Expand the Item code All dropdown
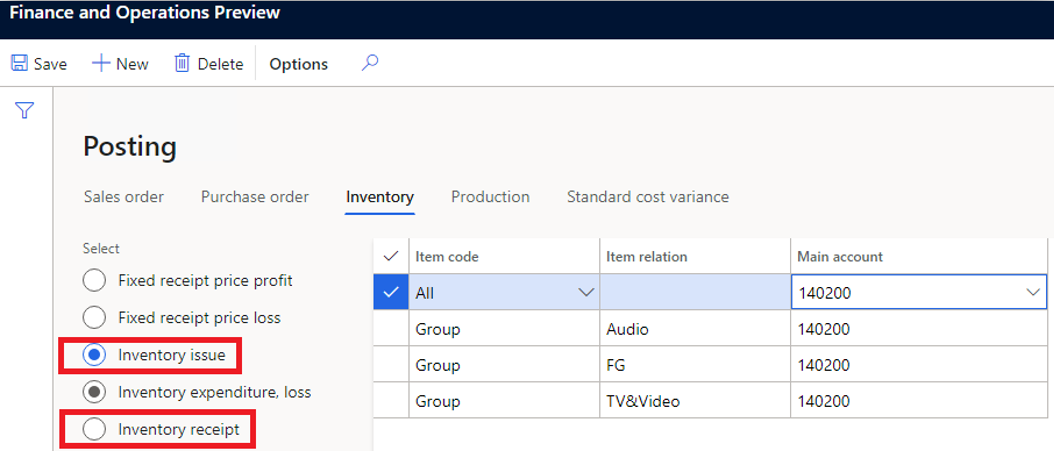The image size is (1054, 451). pyautogui.click(x=584, y=293)
